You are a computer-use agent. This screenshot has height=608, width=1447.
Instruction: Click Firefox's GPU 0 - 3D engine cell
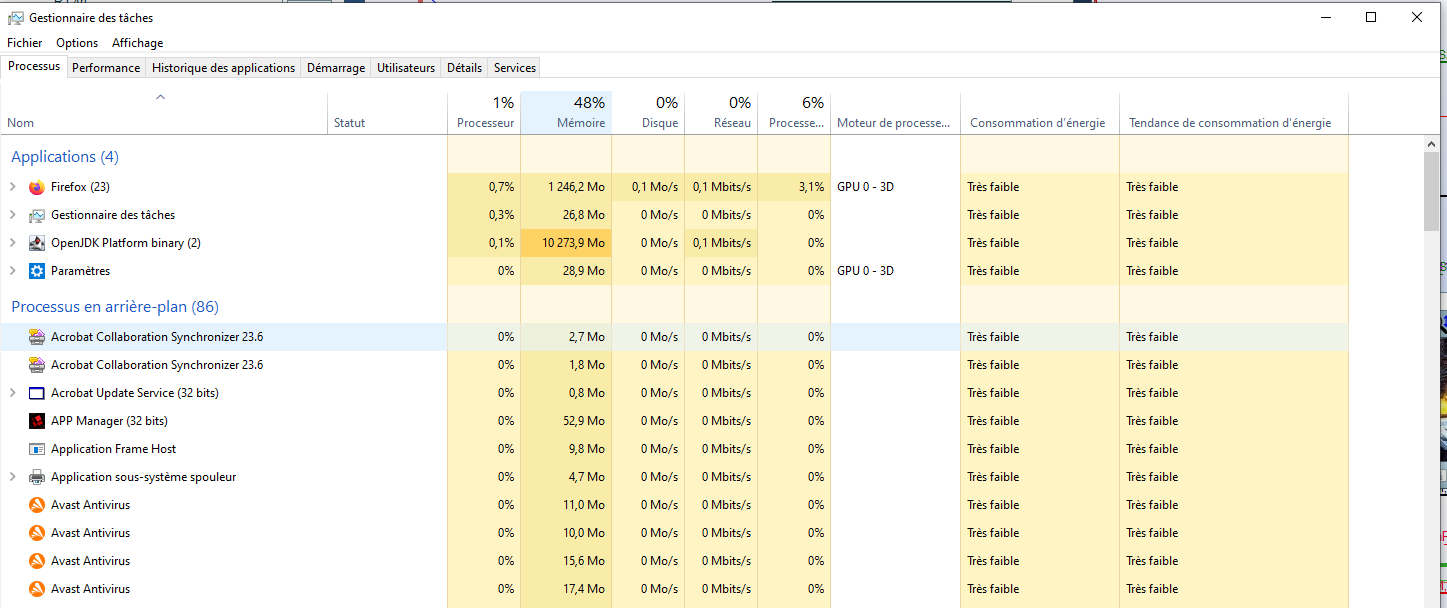point(895,187)
